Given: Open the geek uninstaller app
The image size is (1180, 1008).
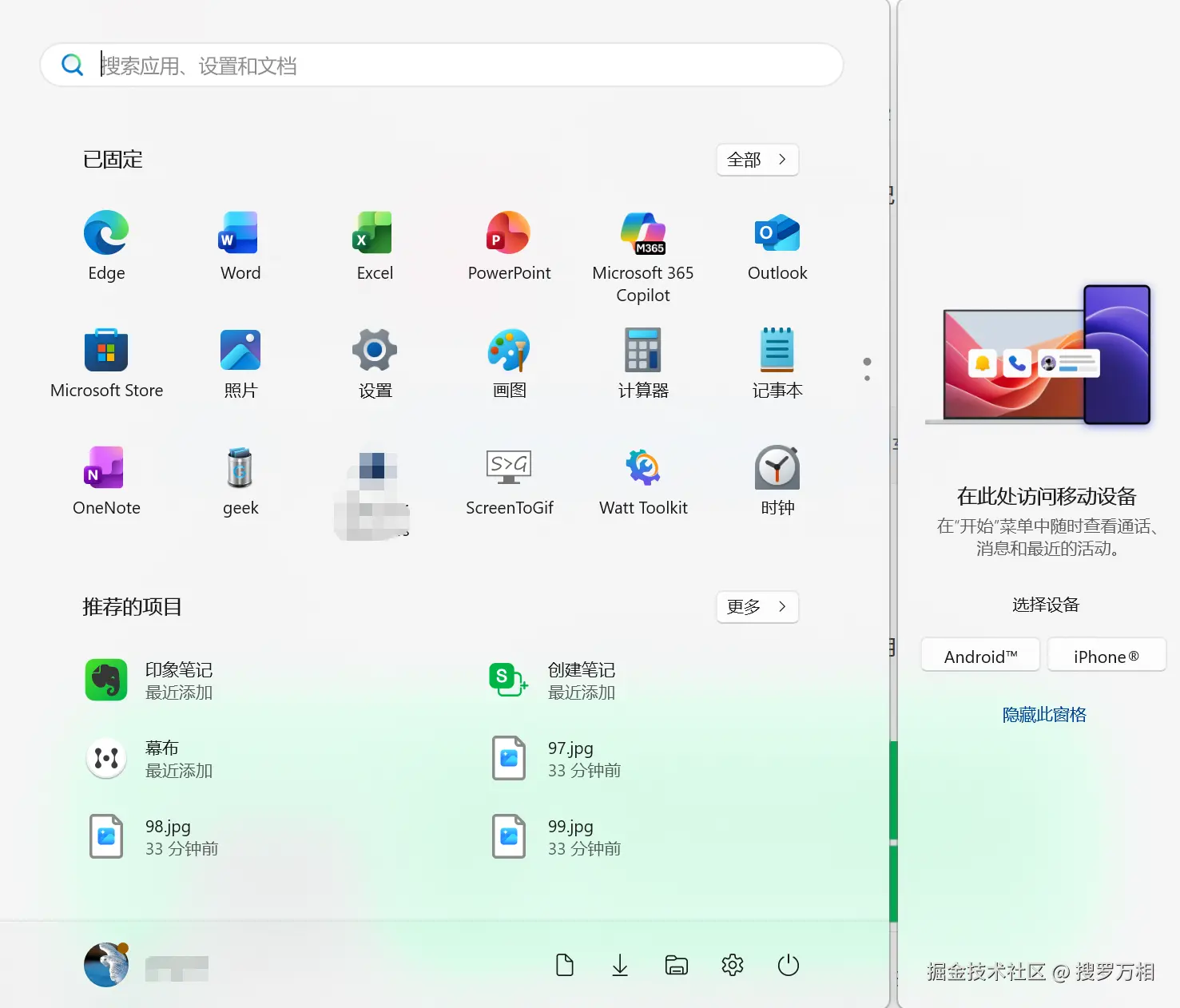Looking at the screenshot, I should [240, 481].
